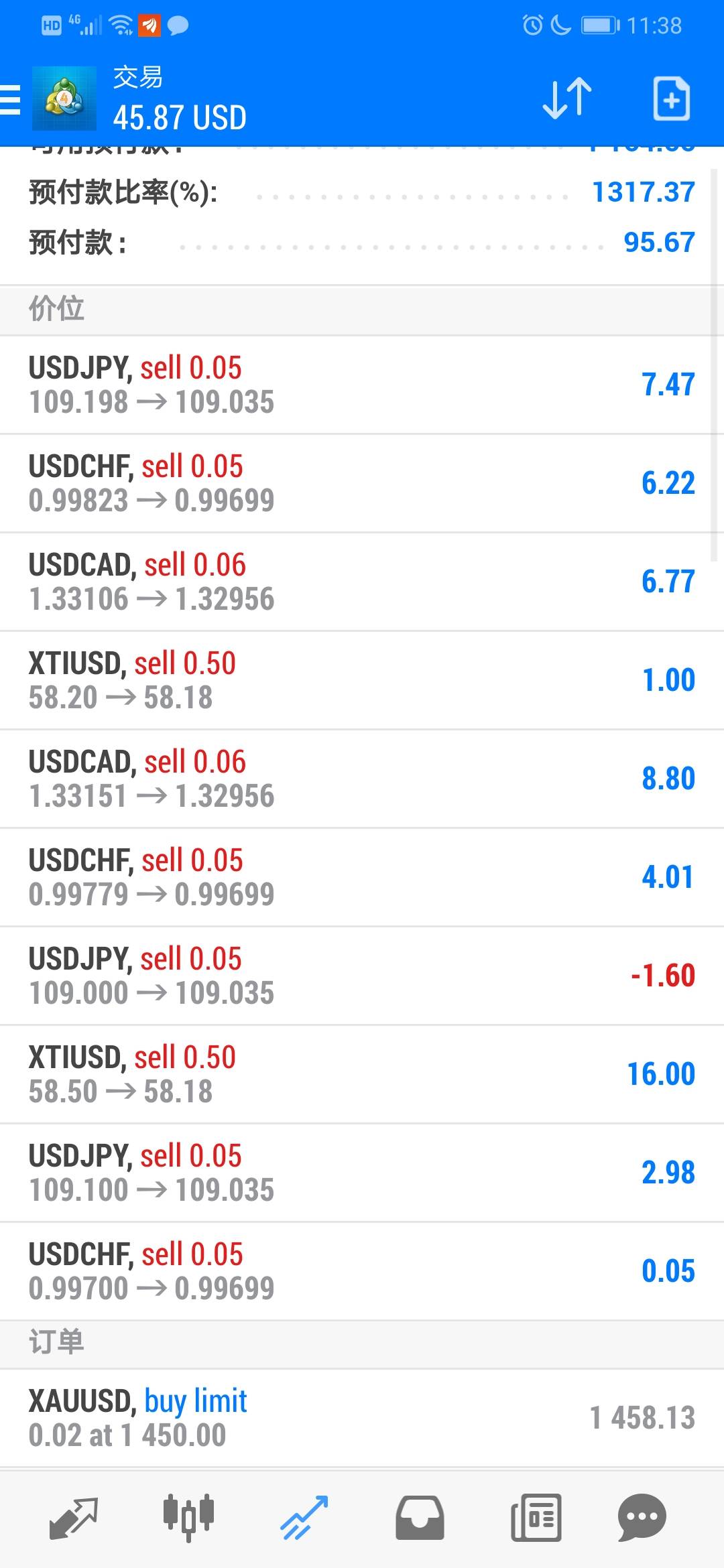Create a new order with plus document icon
Screen dimensions: 724x1568
[x=671, y=99]
